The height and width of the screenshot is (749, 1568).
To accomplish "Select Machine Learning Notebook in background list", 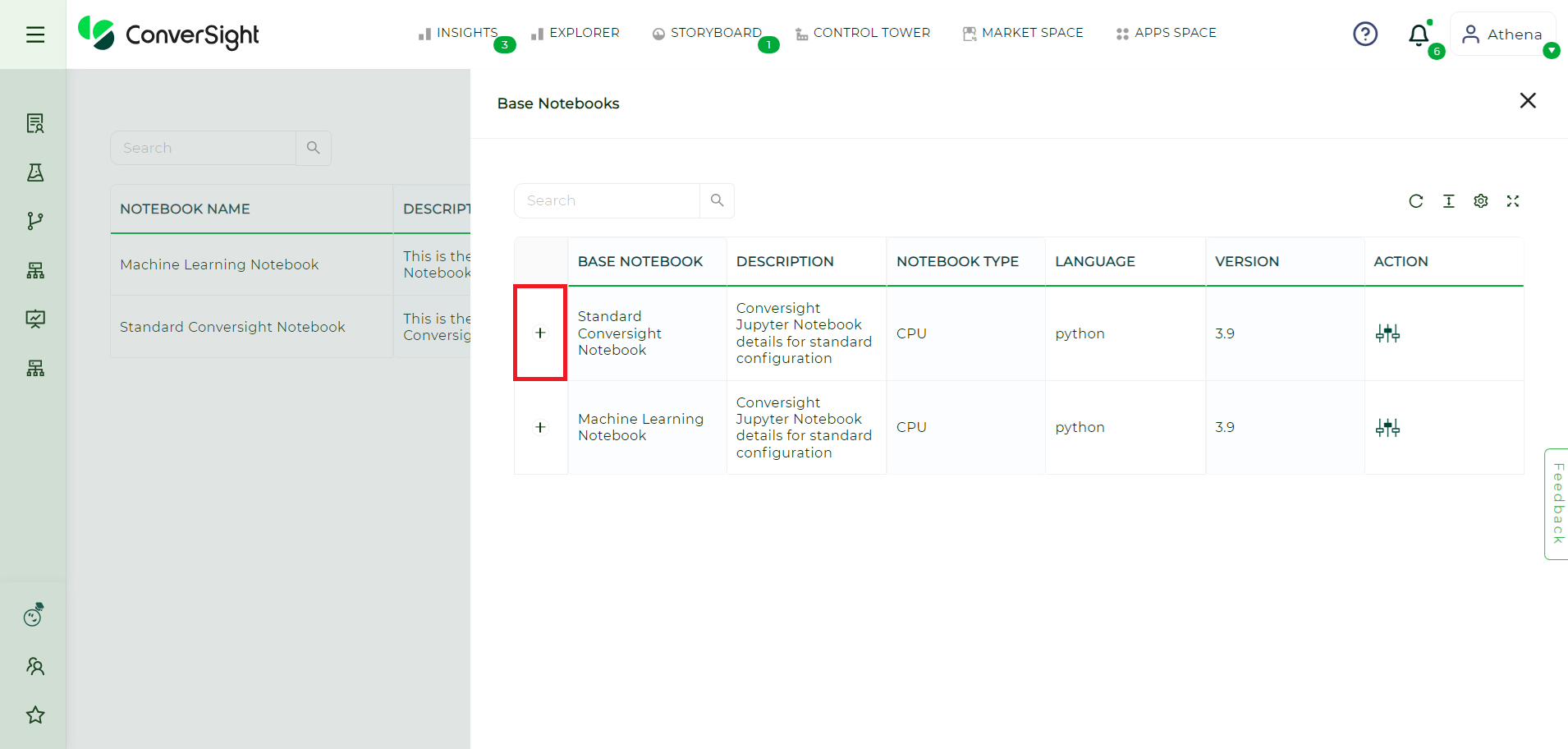I will pos(219,264).
